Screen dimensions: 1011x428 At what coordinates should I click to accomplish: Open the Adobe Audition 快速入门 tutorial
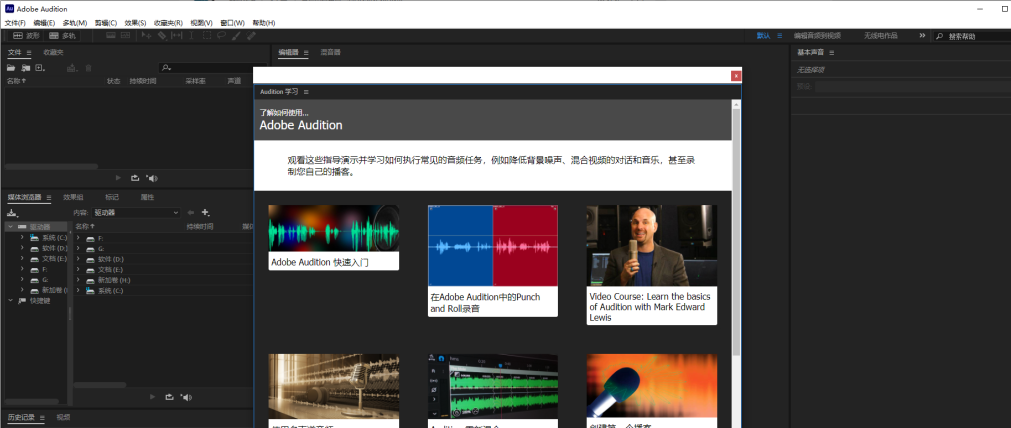(333, 237)
